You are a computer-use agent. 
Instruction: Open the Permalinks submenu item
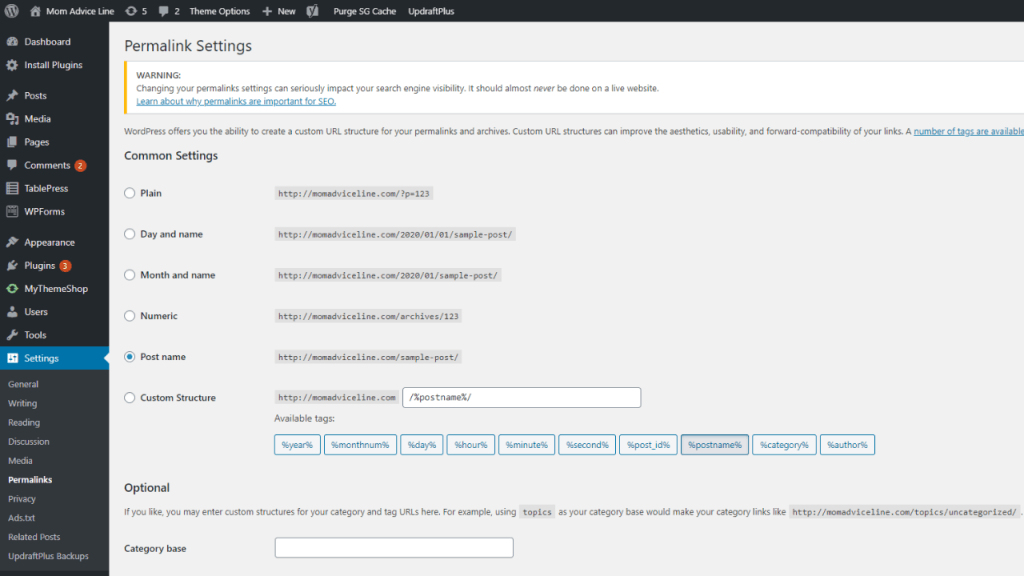(x=30, y=479)
